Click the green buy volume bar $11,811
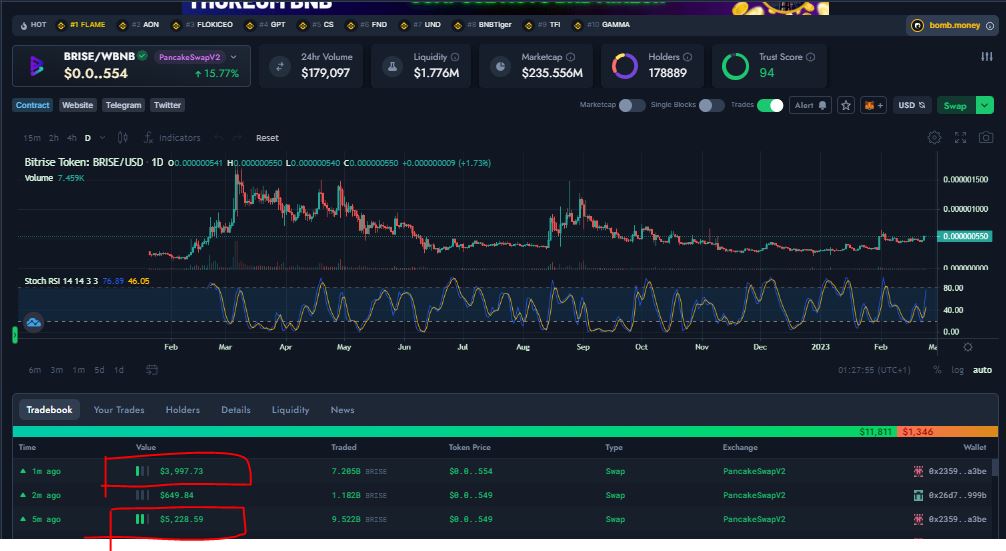The image size is (1006, 551). point(454,432)
